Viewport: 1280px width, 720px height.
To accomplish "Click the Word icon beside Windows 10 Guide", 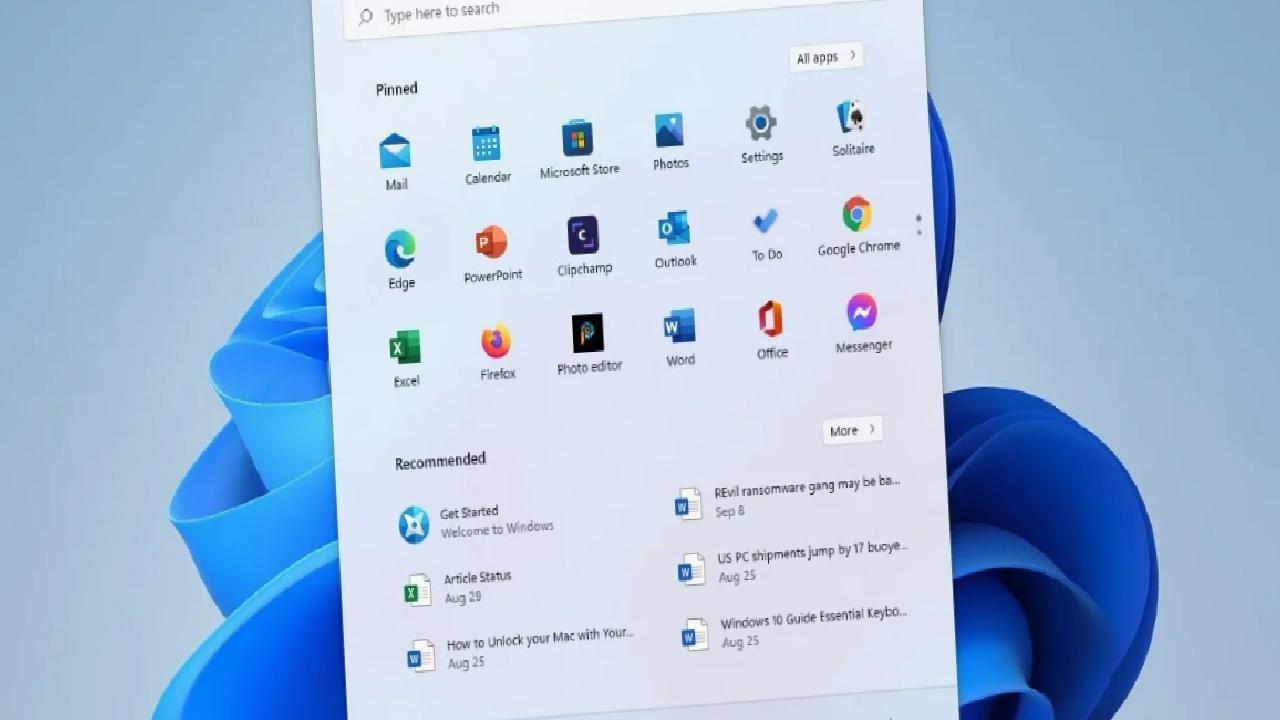I will [695, 635].
